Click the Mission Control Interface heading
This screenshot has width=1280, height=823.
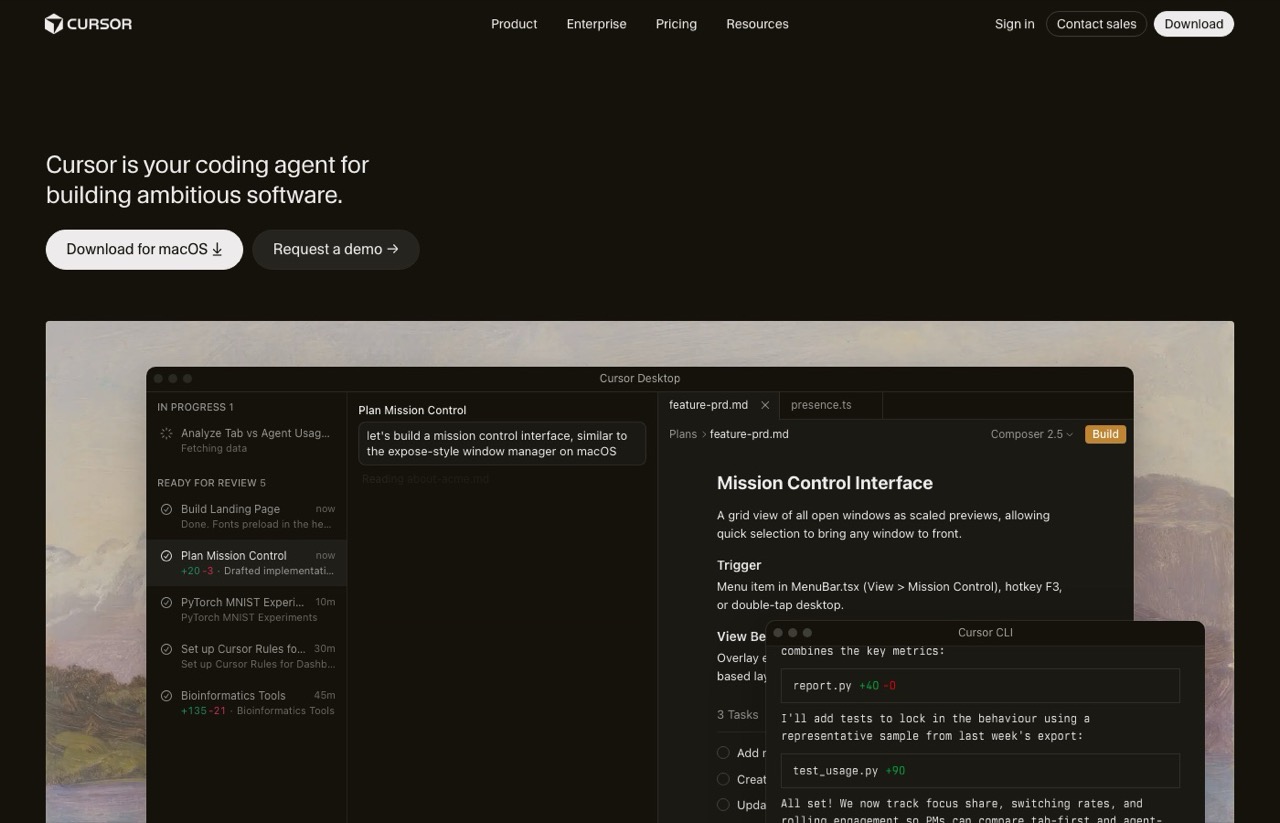[x=825, y=483]
